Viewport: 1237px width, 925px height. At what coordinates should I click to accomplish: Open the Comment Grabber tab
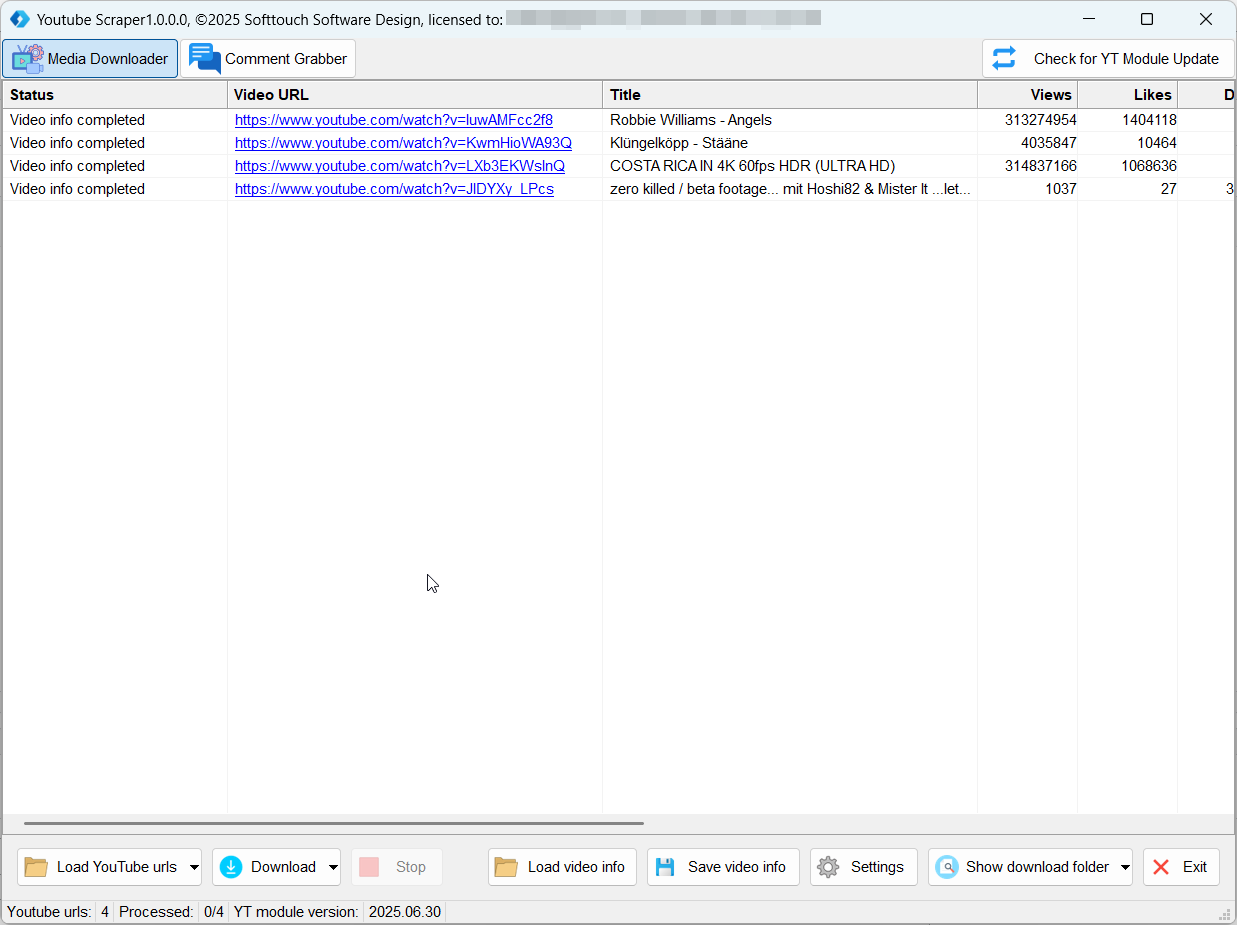click(x=268, y=59)
